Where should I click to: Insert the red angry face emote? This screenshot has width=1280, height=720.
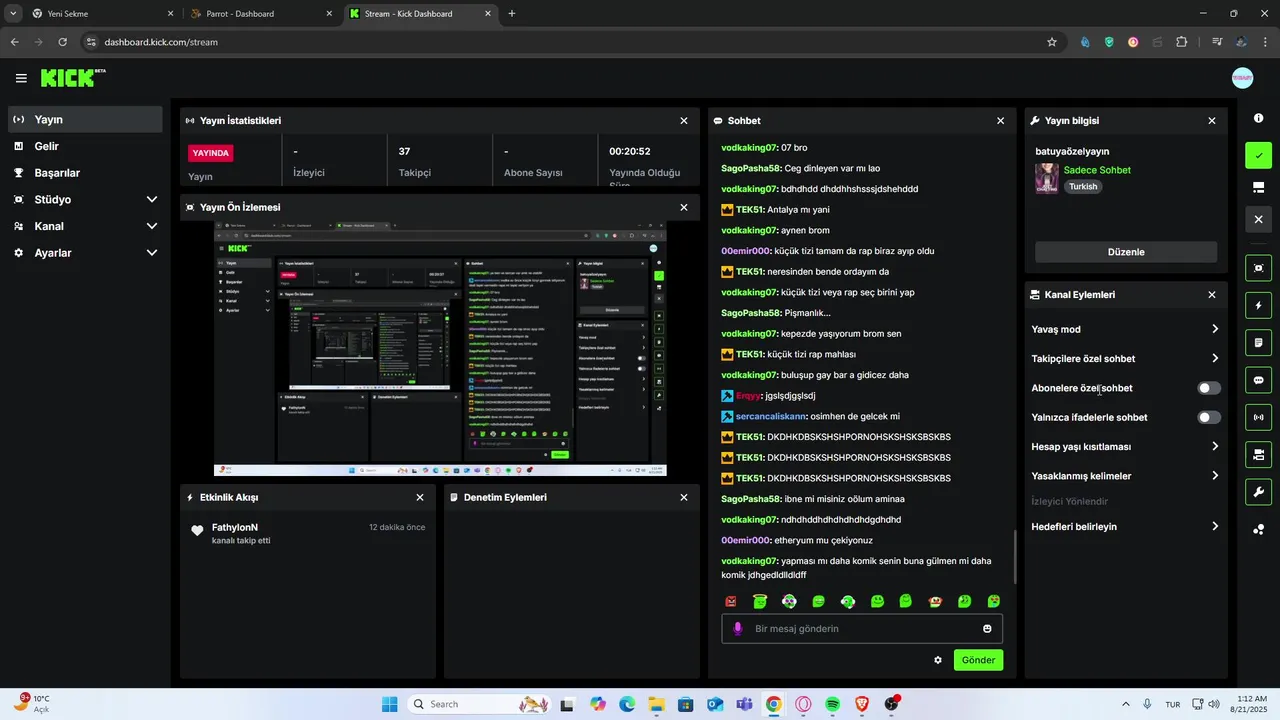731,601
